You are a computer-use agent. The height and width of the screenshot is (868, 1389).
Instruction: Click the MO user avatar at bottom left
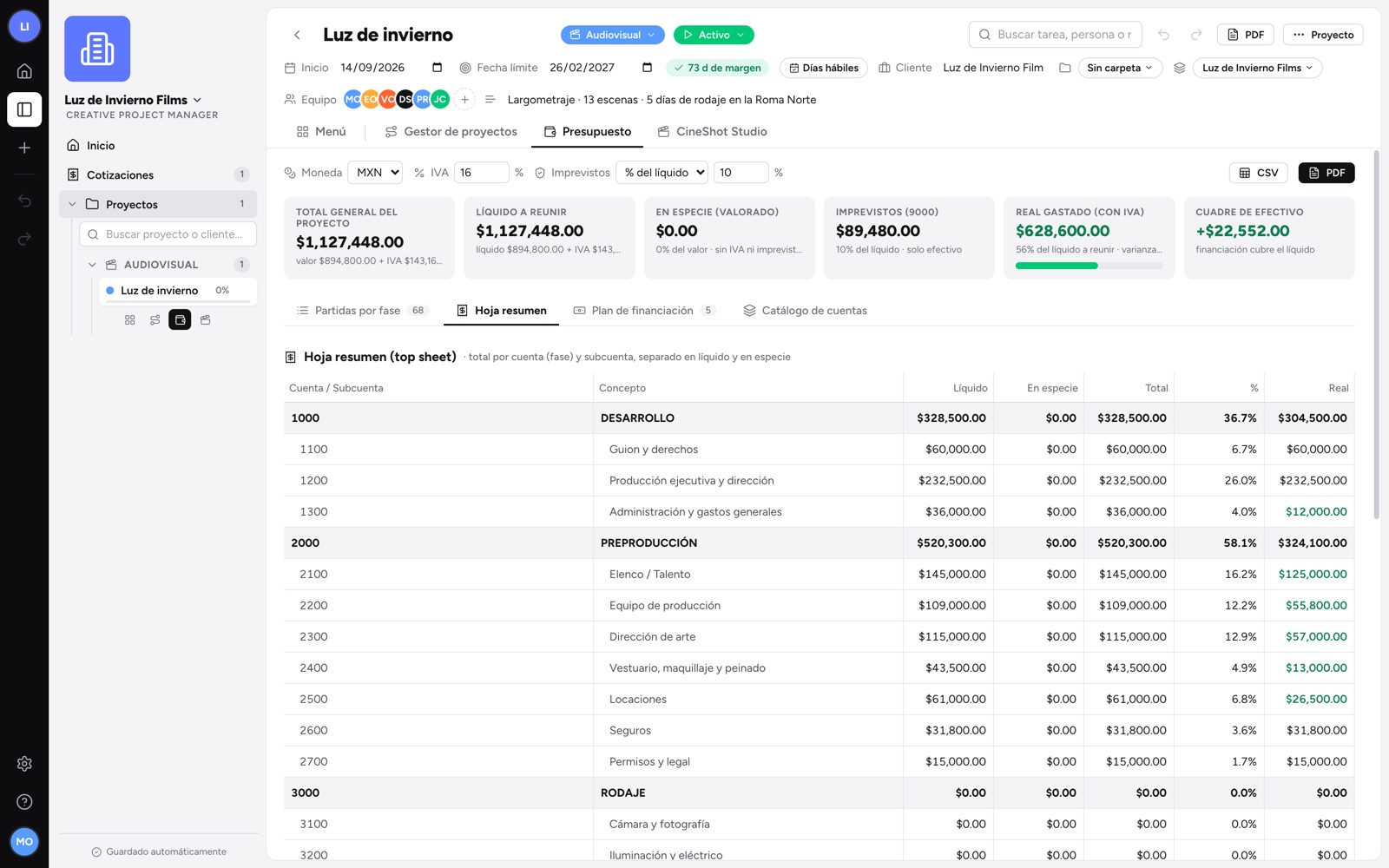tap(24, 841)
